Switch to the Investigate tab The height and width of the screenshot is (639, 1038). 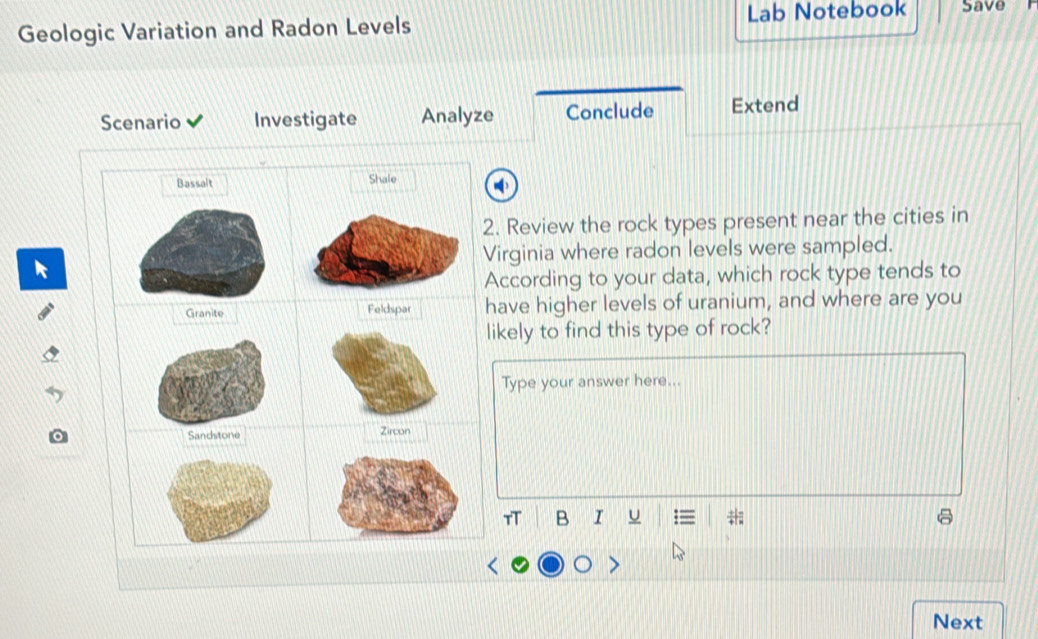(x=305, y=119)
